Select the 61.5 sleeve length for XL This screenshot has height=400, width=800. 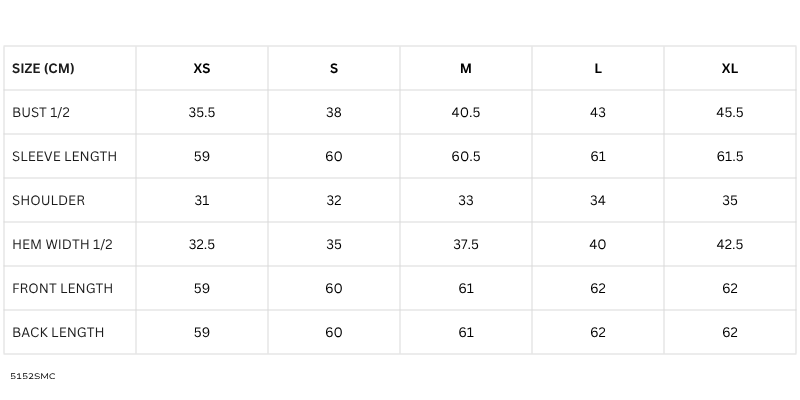click(730, 157)
